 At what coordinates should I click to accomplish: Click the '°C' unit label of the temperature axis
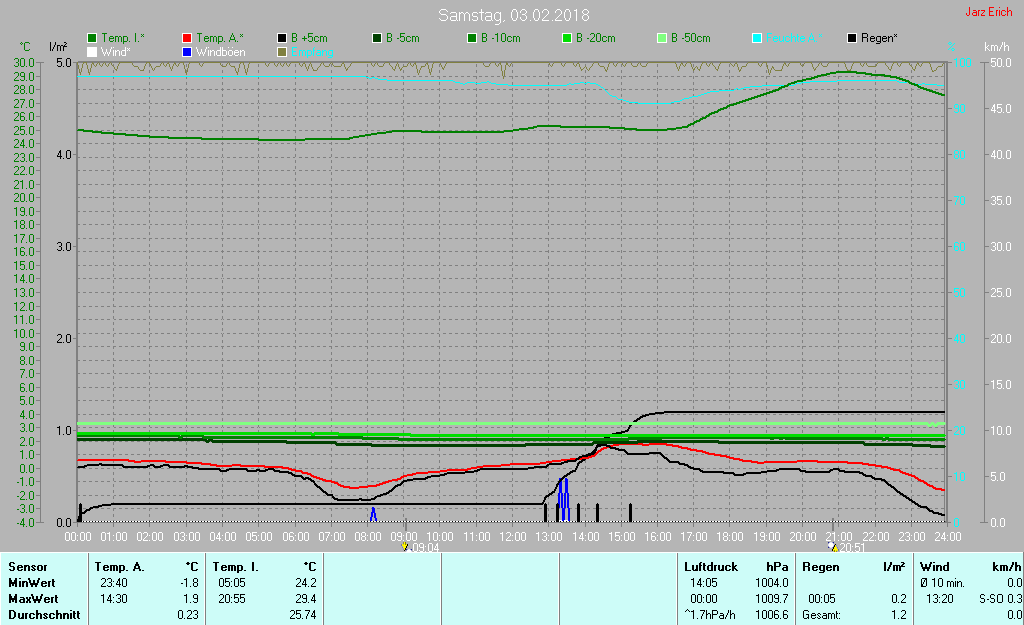point(24,47)
